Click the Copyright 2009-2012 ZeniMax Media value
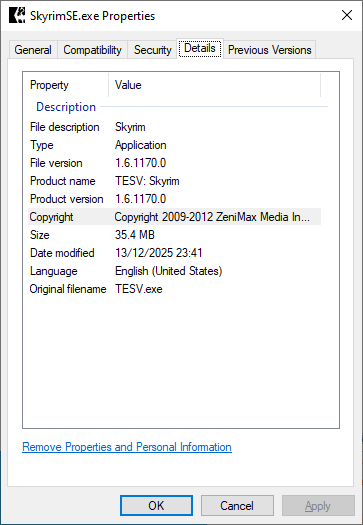 tap(212, 217)
